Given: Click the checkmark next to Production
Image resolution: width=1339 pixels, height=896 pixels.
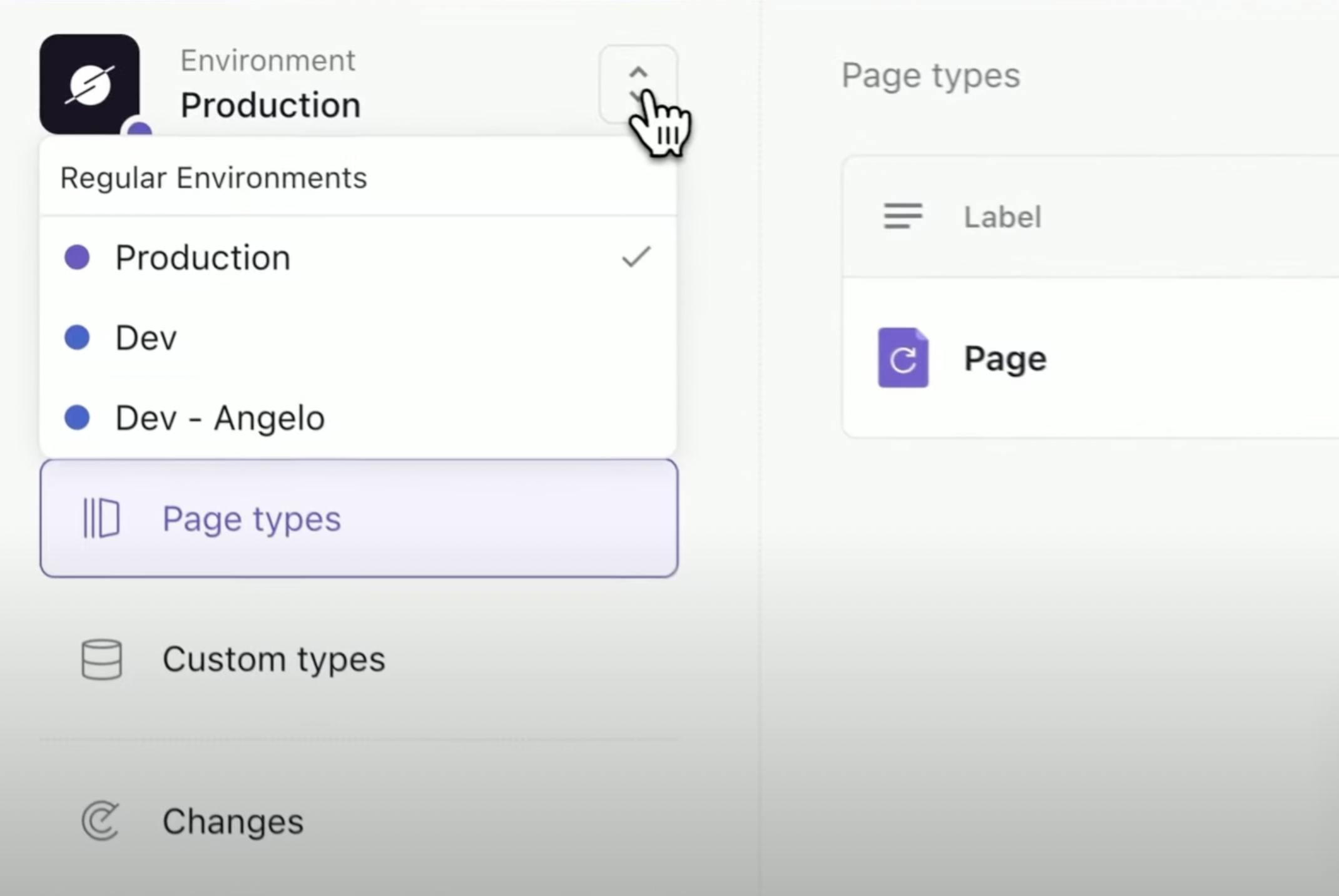Looking at the screenshot, I should [x=636, y=257].
